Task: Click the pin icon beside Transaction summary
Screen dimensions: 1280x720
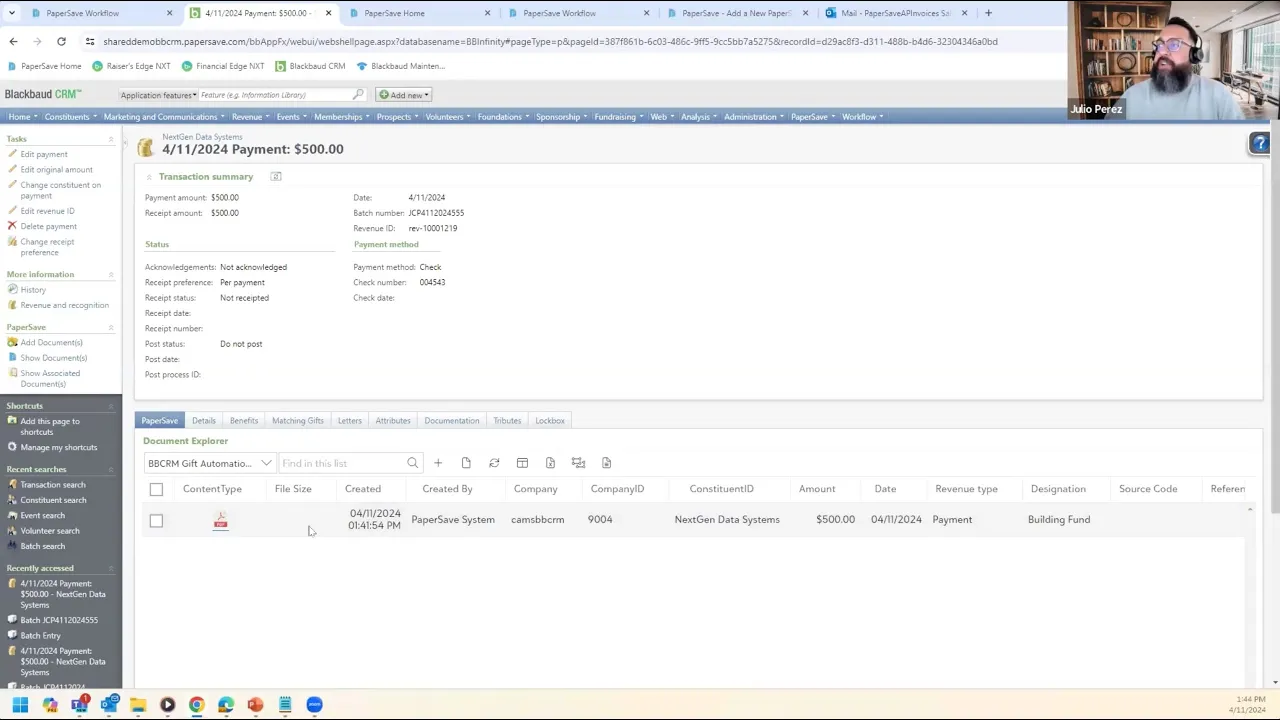Action: coord(276,177)
